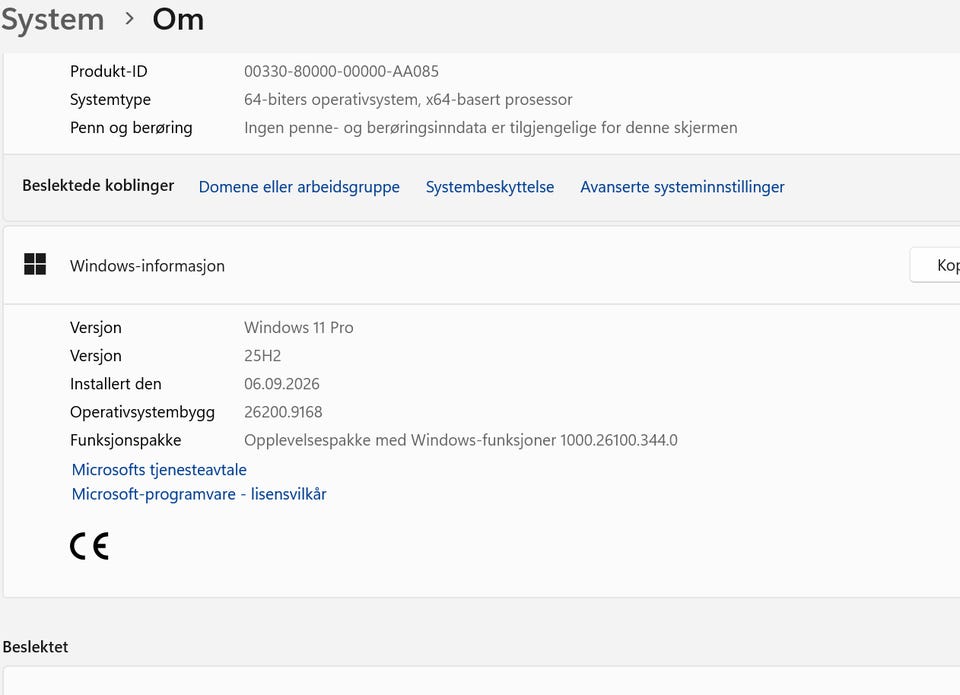Viewport: 960px width, 695px height.
Task: Copy Windows info with the Kopier button
Action: coord(936,265)
